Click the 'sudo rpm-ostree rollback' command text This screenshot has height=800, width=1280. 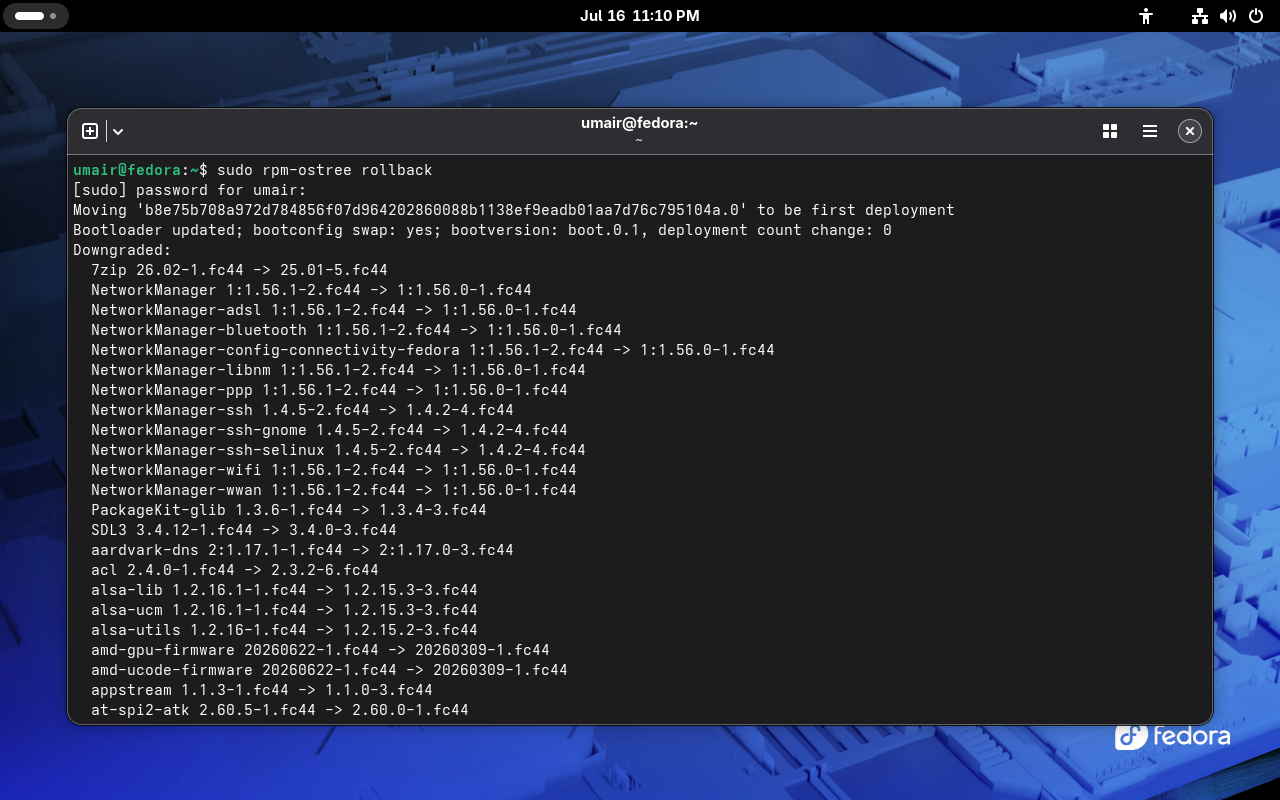(x=325, y=170)
